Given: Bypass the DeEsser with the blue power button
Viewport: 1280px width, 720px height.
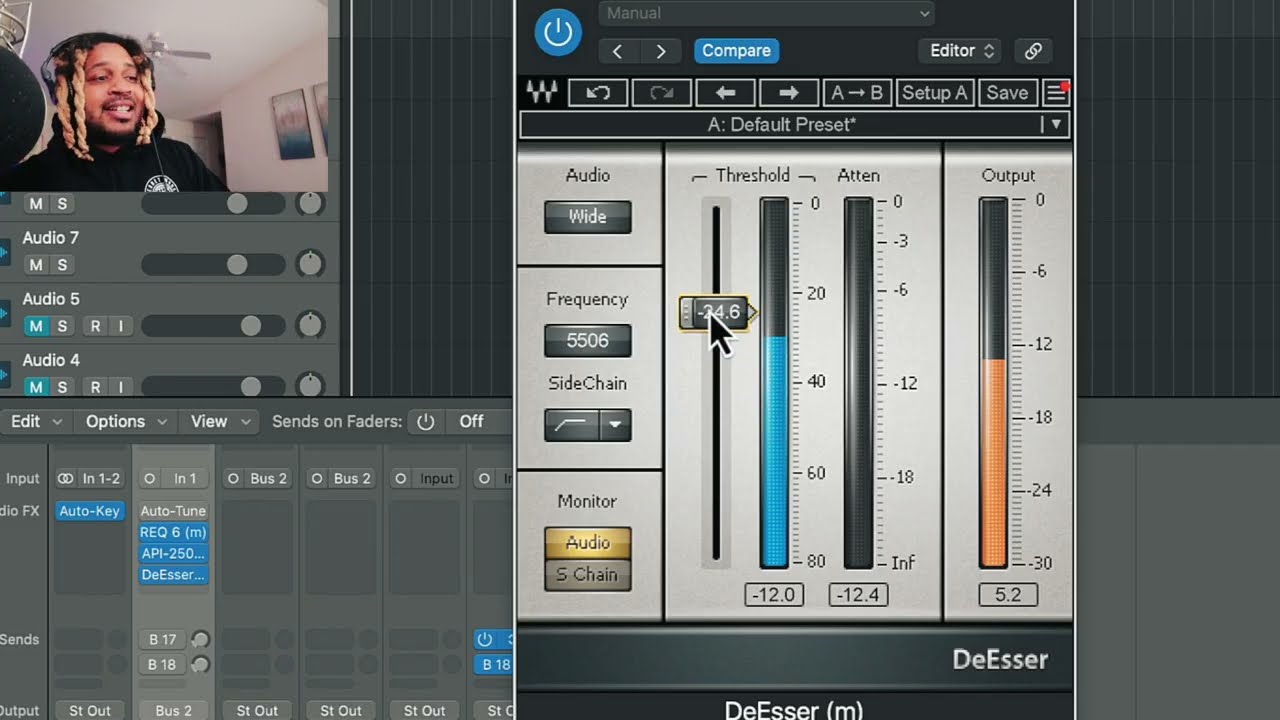Looking at the screenshot, I should click(557, 33).
